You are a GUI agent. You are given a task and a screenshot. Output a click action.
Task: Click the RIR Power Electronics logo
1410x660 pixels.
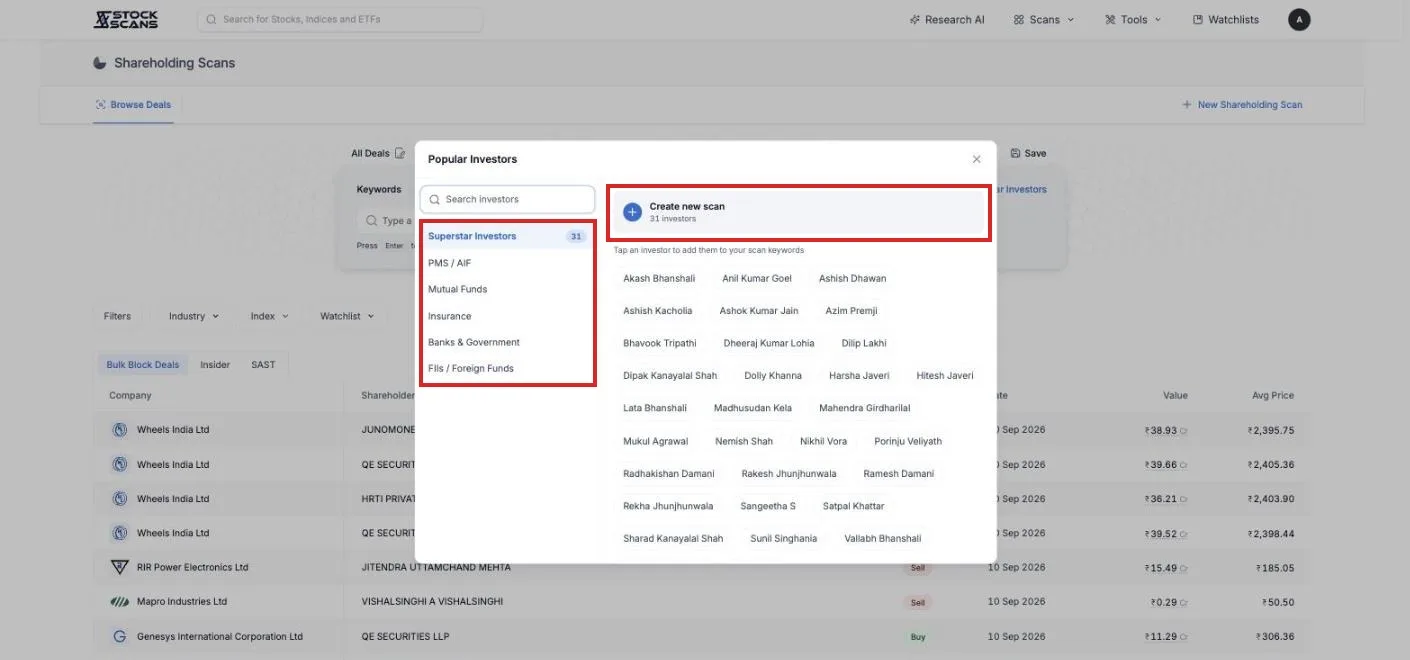119,567
